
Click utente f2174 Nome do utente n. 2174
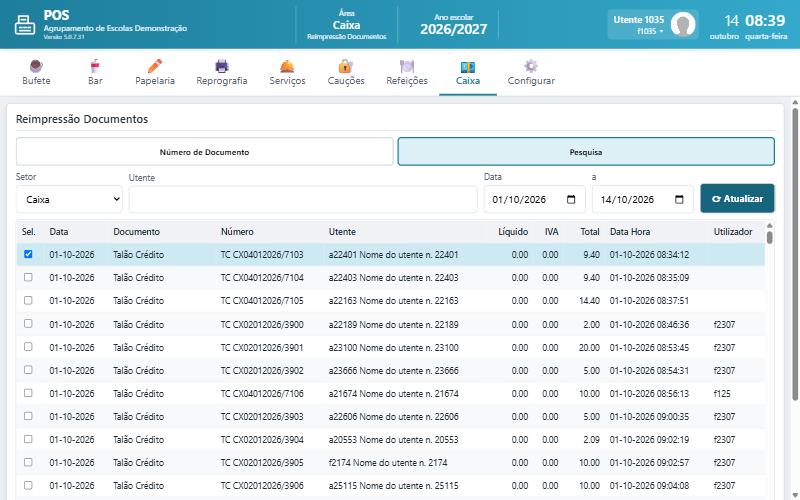pyautogui.click(x=388, y=463)
